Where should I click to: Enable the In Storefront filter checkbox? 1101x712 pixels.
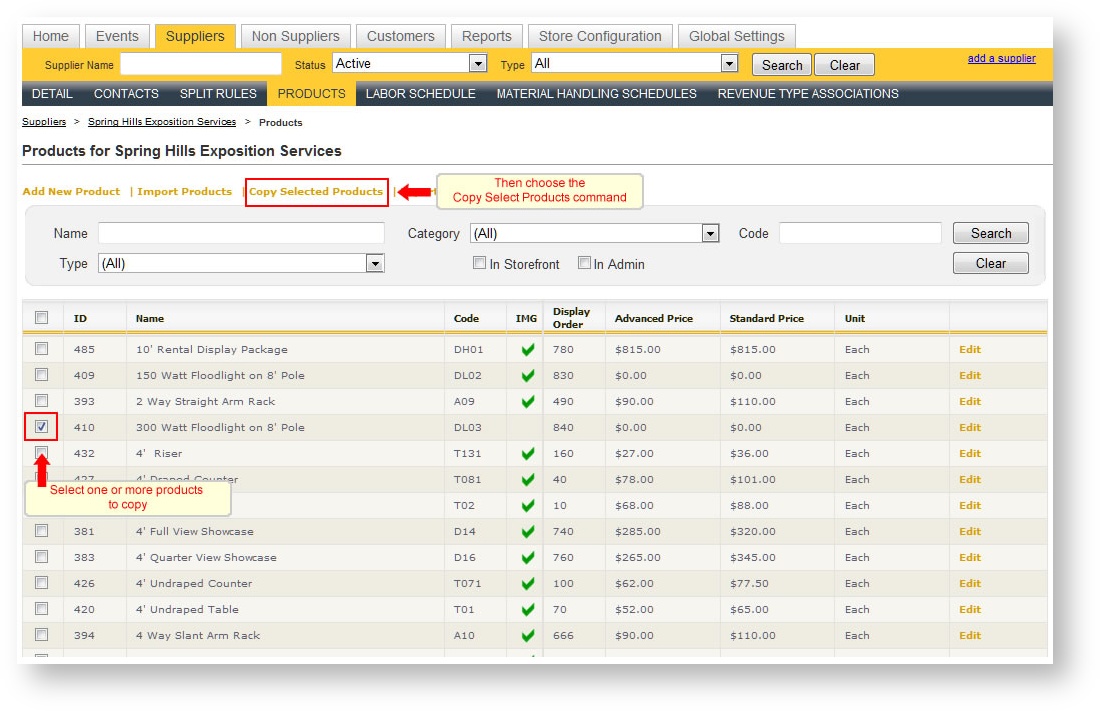pyautogui.click(x=479, y=264)
